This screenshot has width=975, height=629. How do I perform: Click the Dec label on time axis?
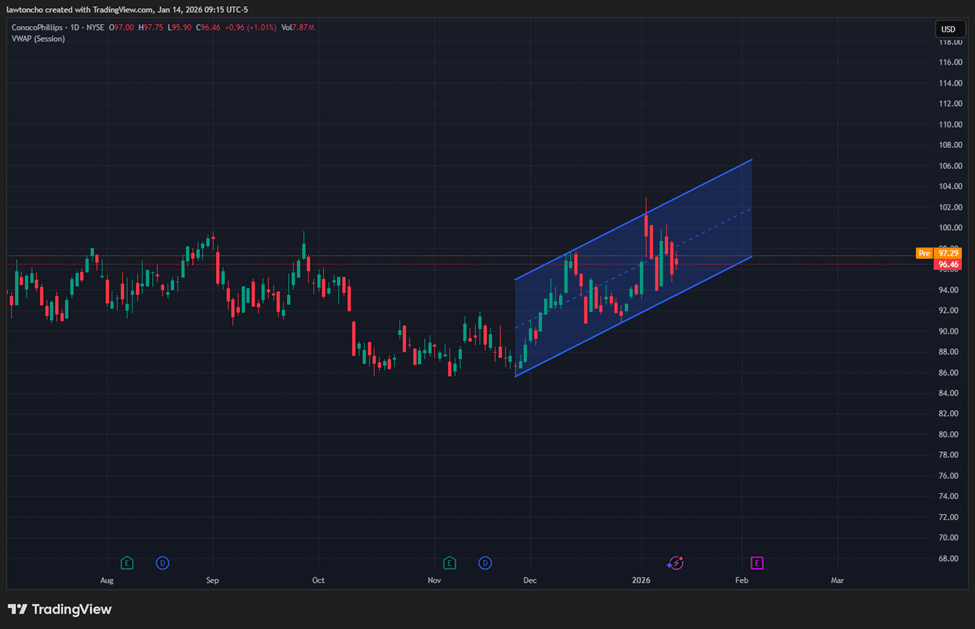pyautogui.click(x=530, y=580)
